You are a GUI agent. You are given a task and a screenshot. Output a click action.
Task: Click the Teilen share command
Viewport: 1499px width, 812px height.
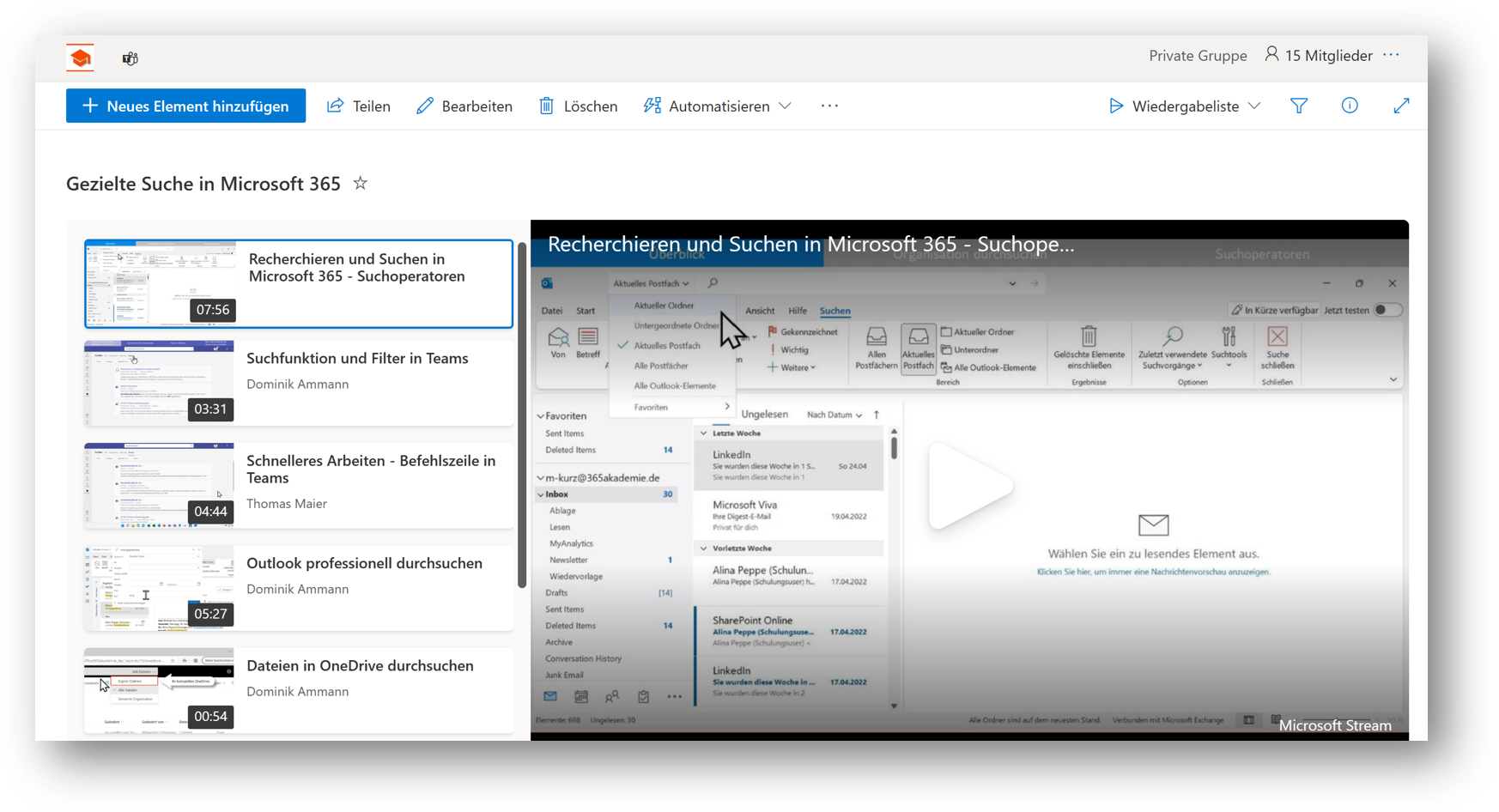pyautogui.click(x=359, y=106)
